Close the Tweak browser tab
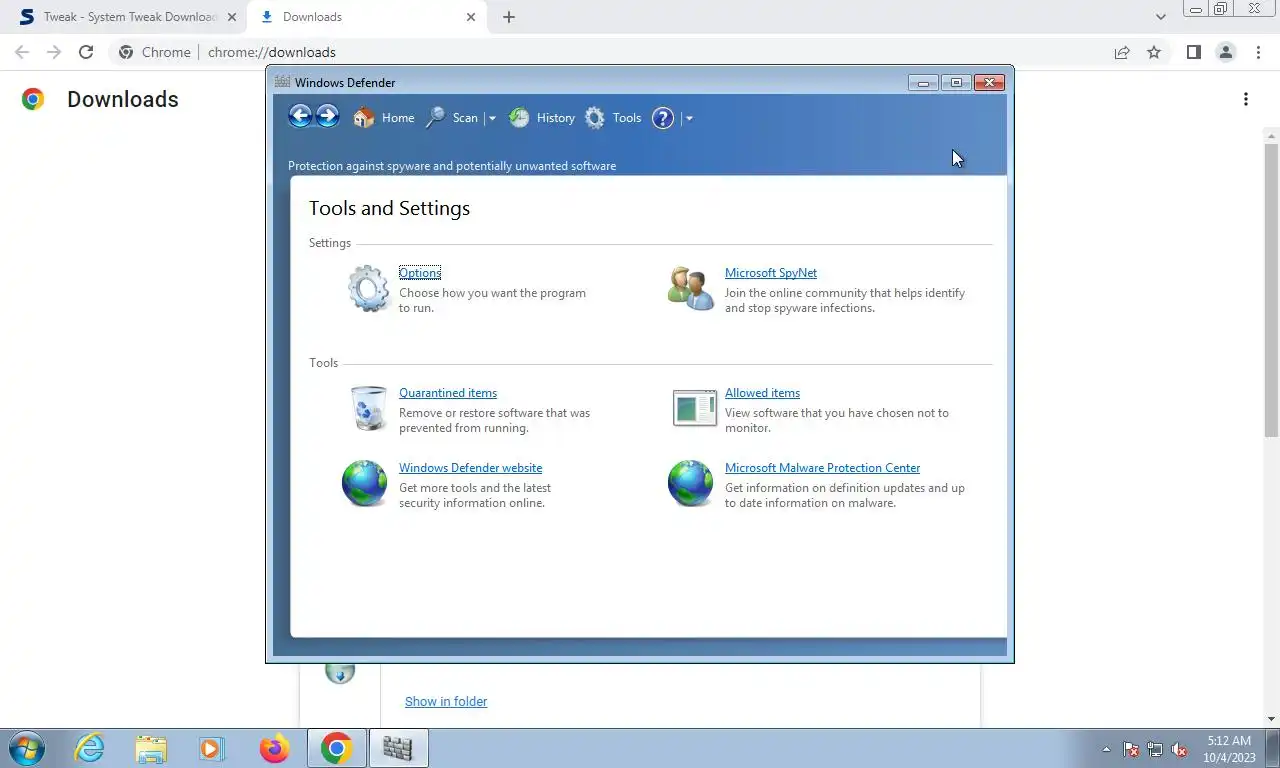Image resolution: width=1280 pixels, height=768 pixels. 232,17
